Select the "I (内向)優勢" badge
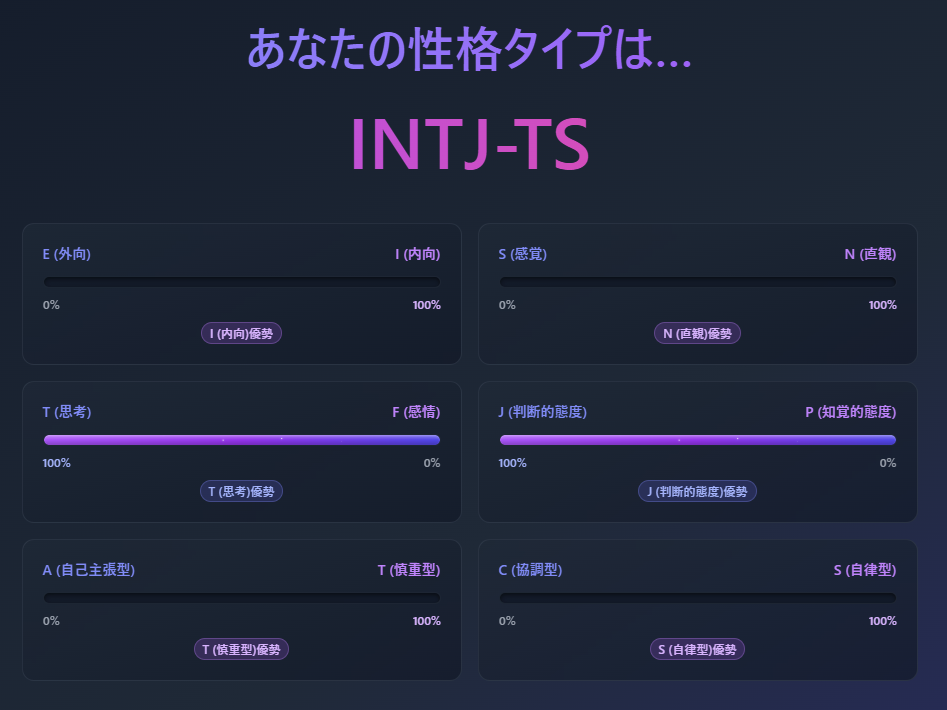947x710 pixels. pyautogui.click(x=241, y=333)
